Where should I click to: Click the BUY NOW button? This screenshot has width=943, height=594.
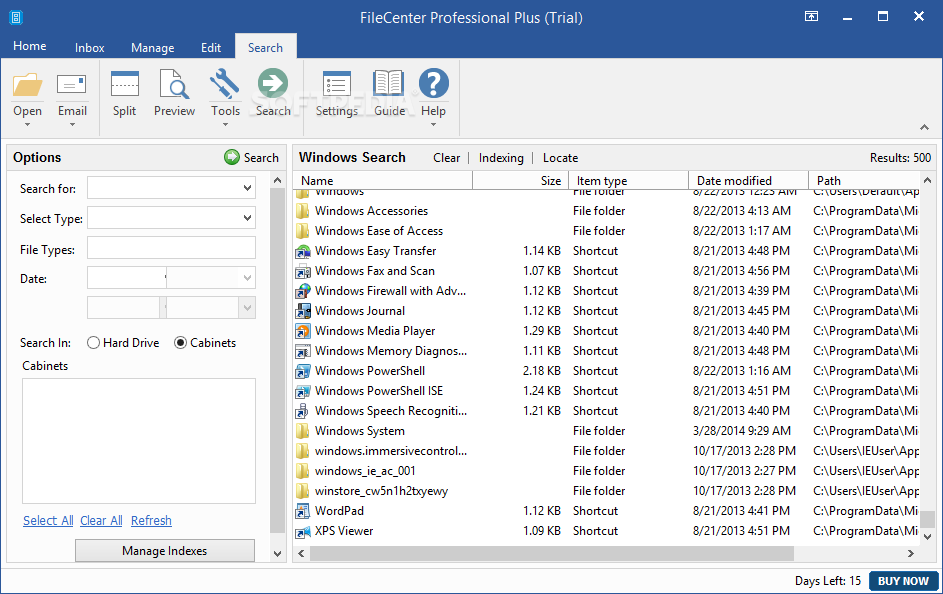coord(903,581)
